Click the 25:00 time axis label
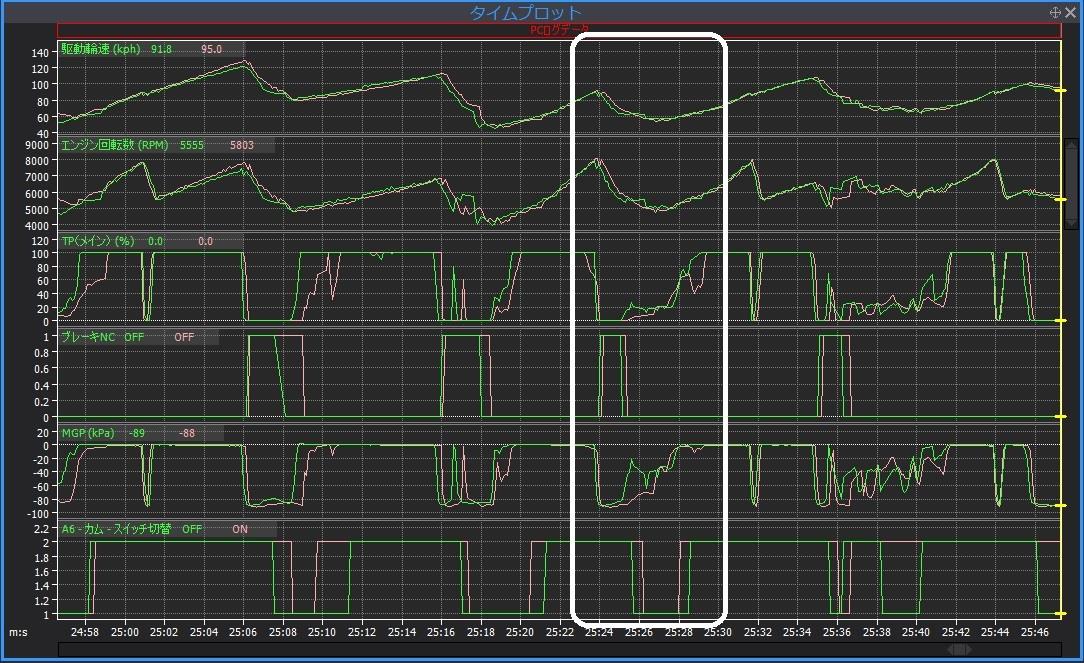This screenshot has height=663, width=1084. point(124,632)
